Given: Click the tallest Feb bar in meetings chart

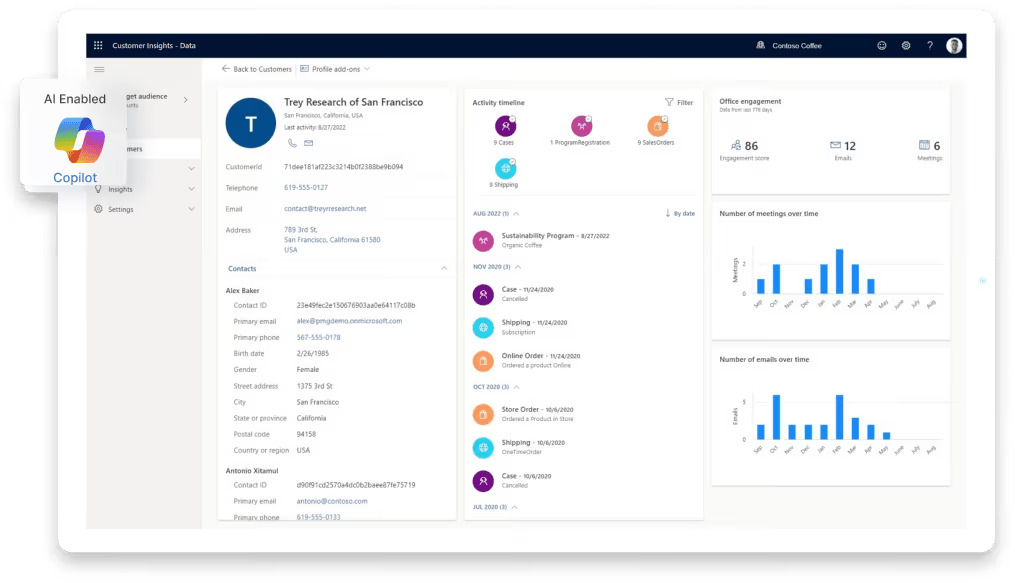Looking at the screenshot, I should (x=839, y=272).
